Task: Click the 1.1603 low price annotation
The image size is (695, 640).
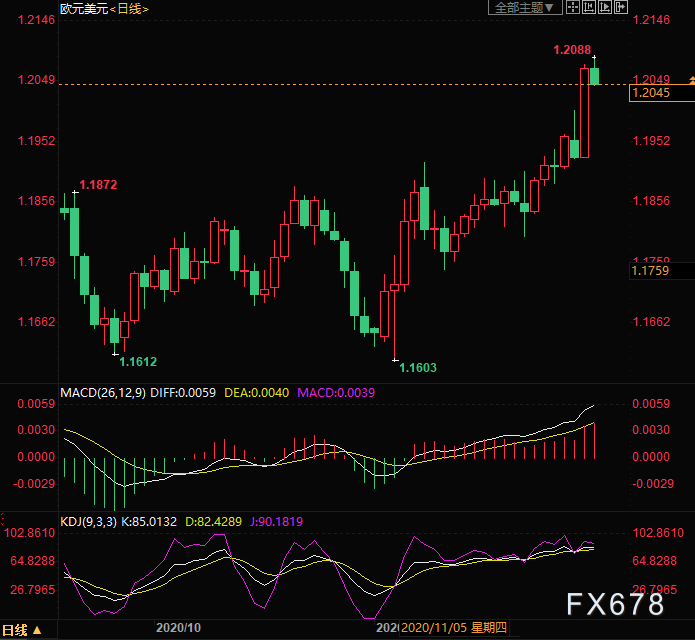Action: [x=418, y=368]
